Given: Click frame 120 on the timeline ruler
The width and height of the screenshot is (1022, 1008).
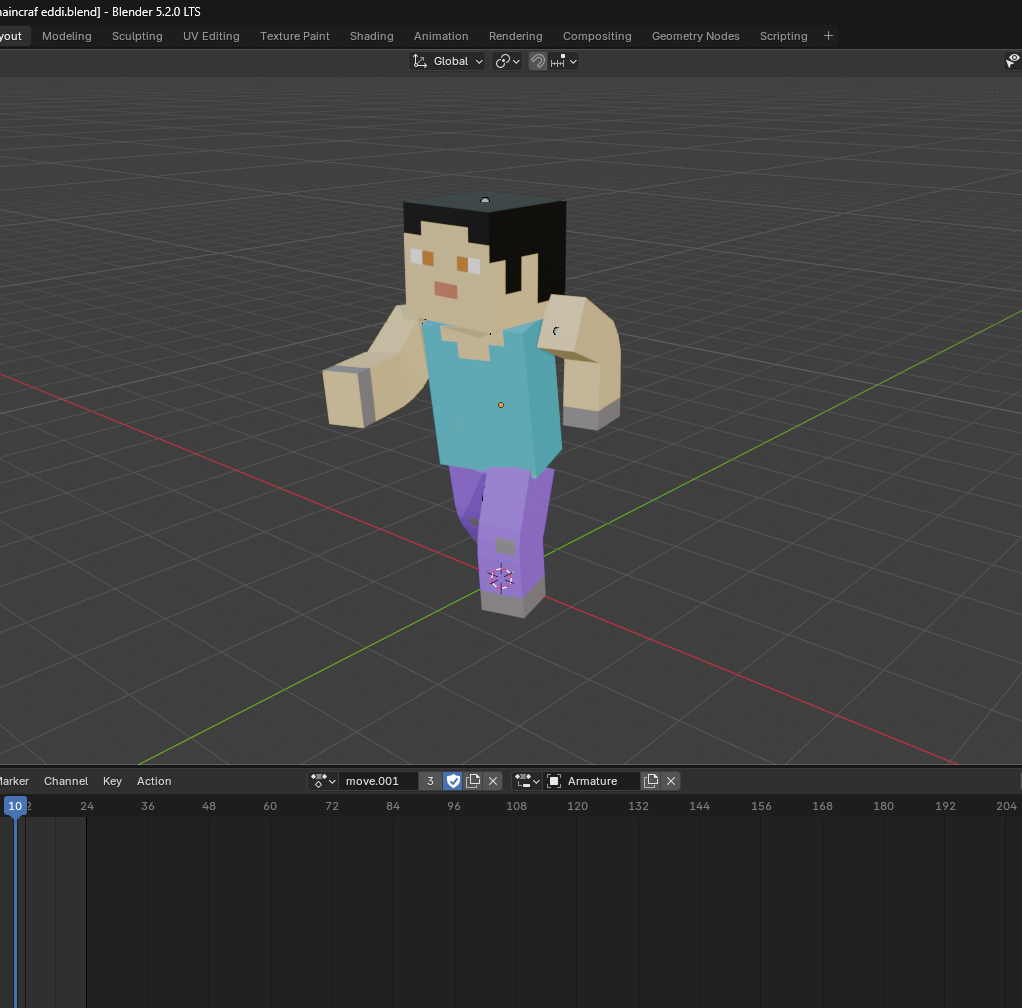Looking at the screenshot, I should click(x=577, y=806).
